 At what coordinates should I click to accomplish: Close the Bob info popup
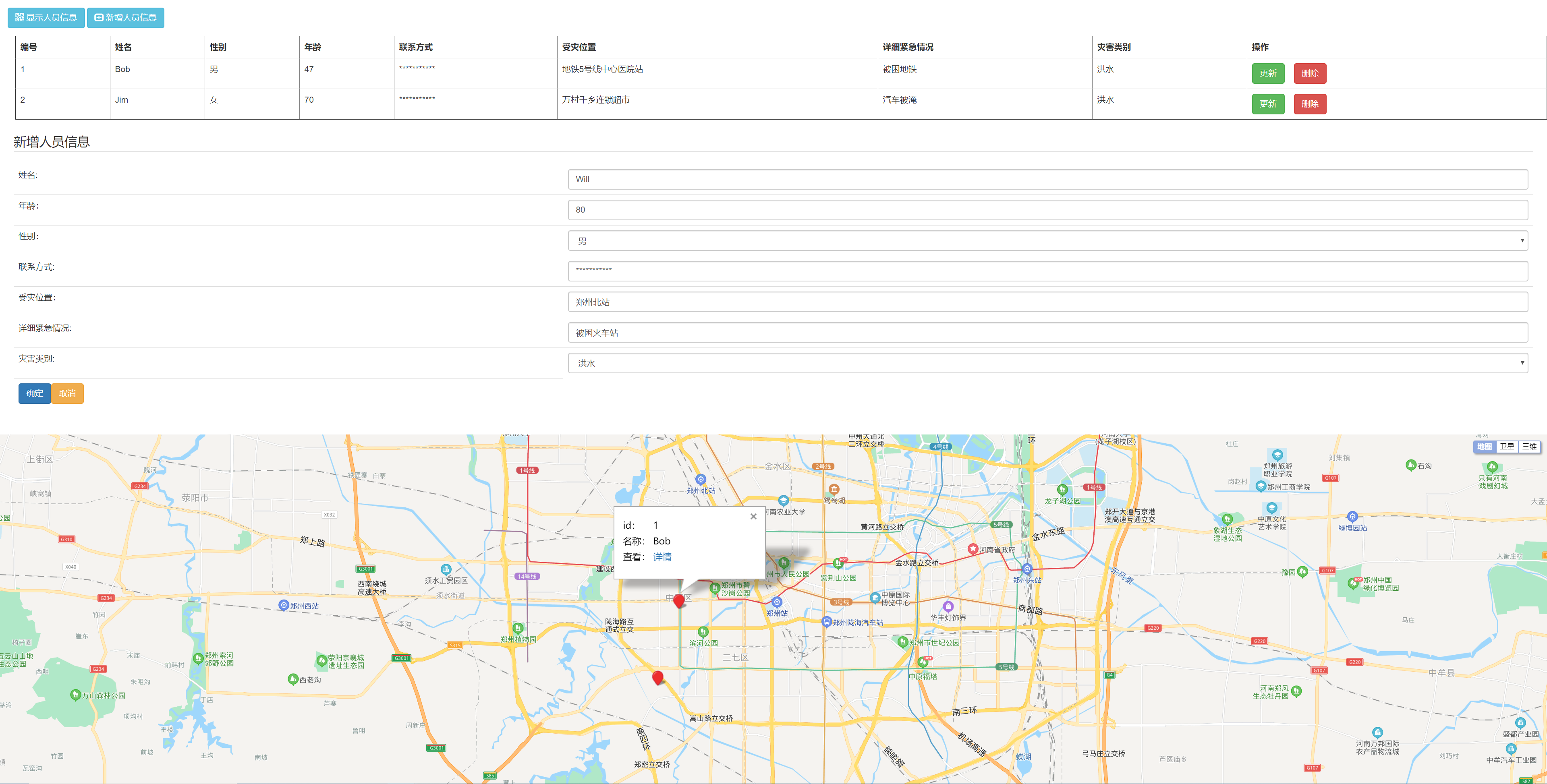[753, 516]
